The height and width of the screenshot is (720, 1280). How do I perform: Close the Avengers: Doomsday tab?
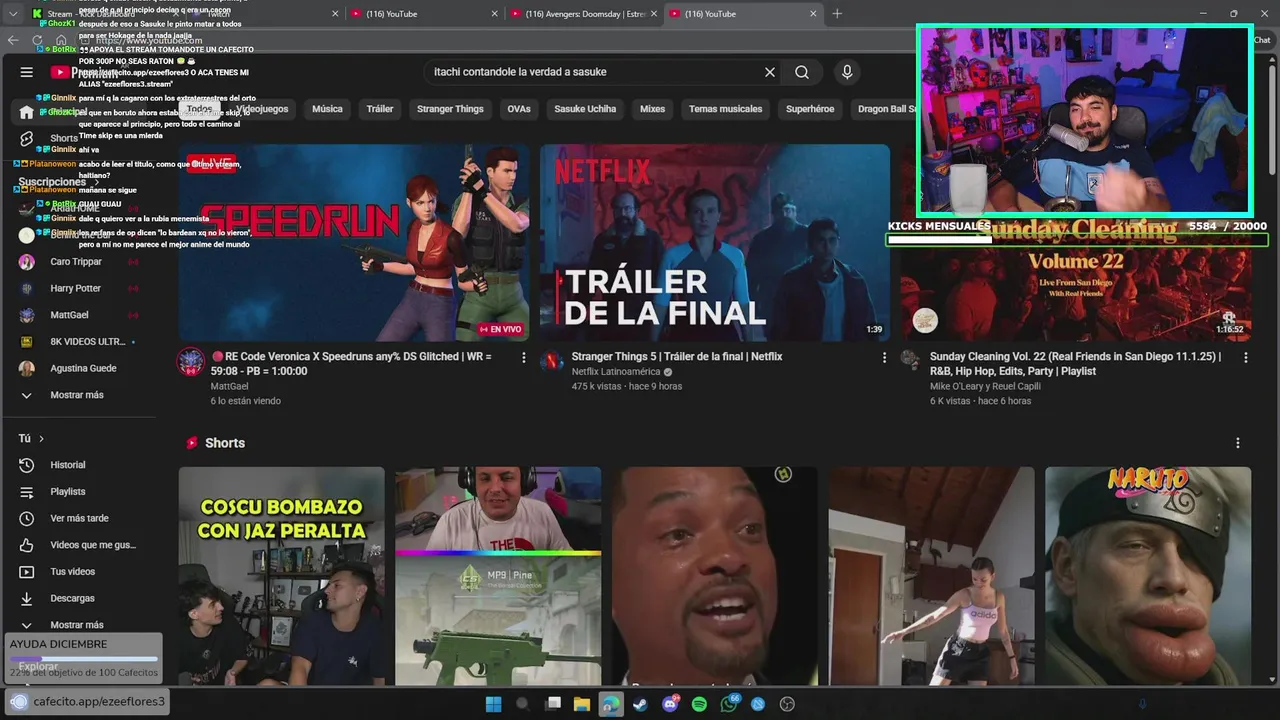coord(655,14)
